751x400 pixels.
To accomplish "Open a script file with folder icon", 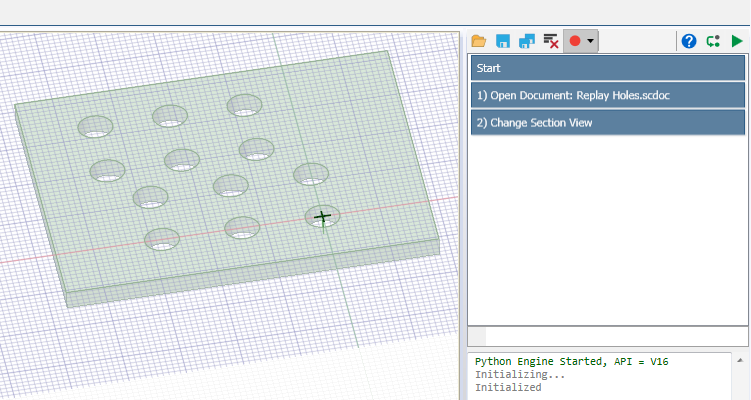I will coord(478,41).
